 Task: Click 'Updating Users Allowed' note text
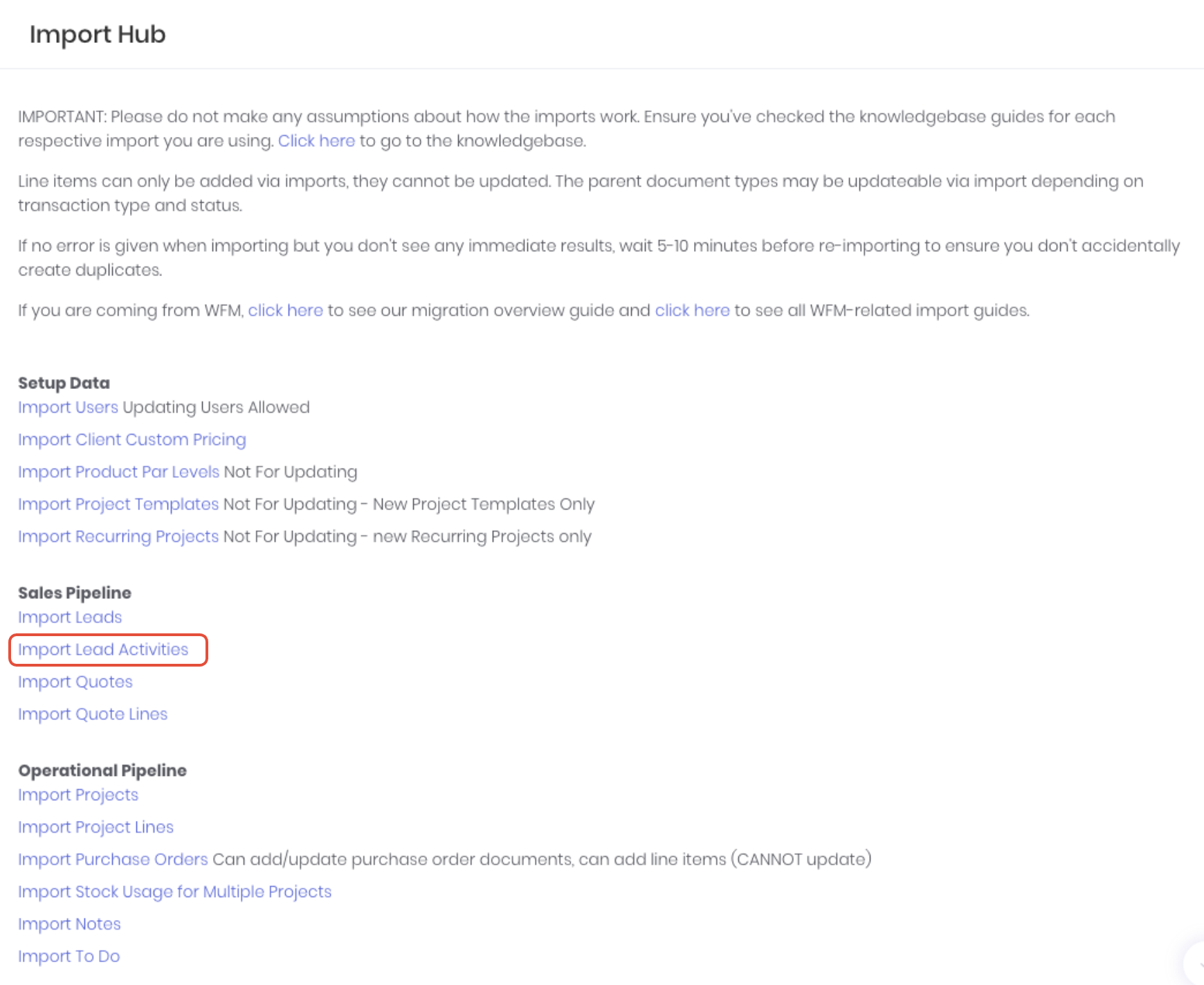coord(216,407)
